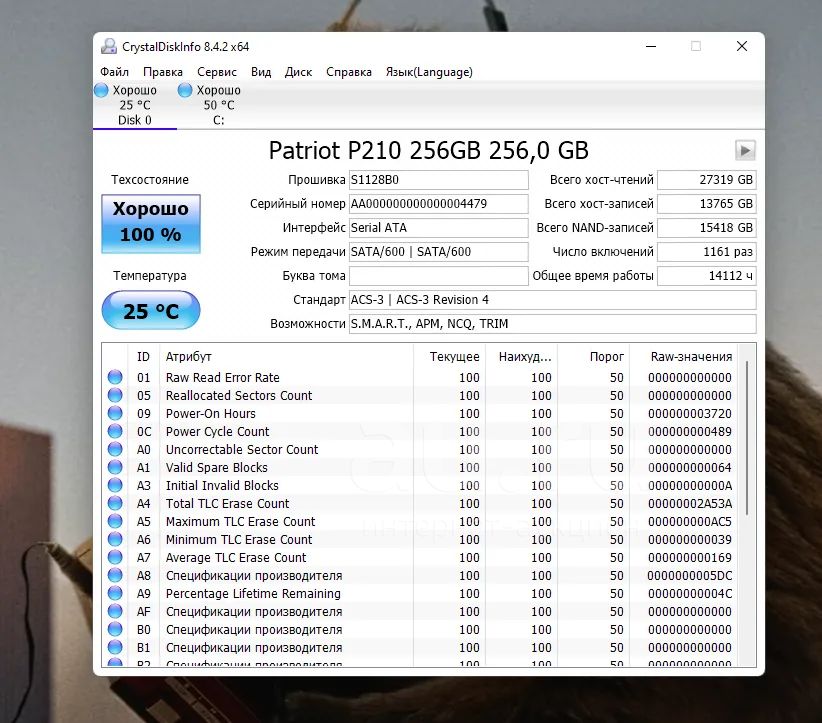822x723 pixels.
Task: Click the C: drive blue status orb
Action: 185,90
